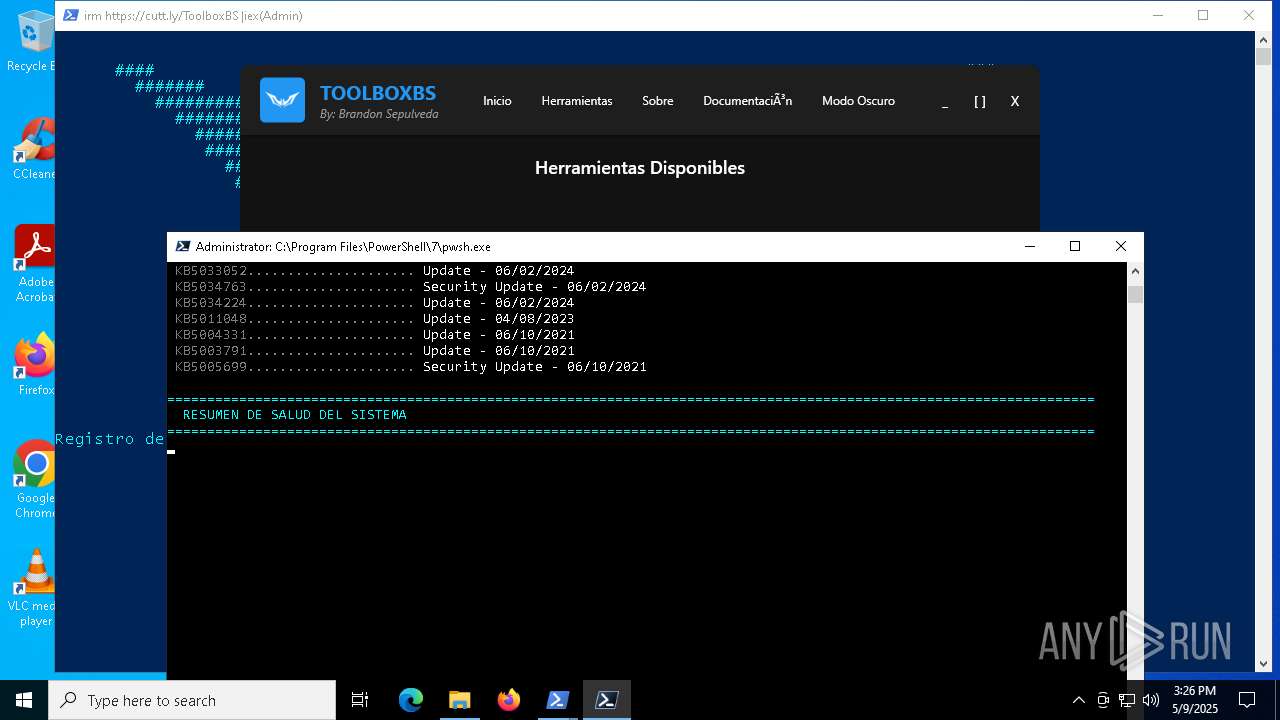Open Adobe Acrobat desktop shortcut
The width and height of the screenshot is (1280, 720).
[x=32, y=264]
